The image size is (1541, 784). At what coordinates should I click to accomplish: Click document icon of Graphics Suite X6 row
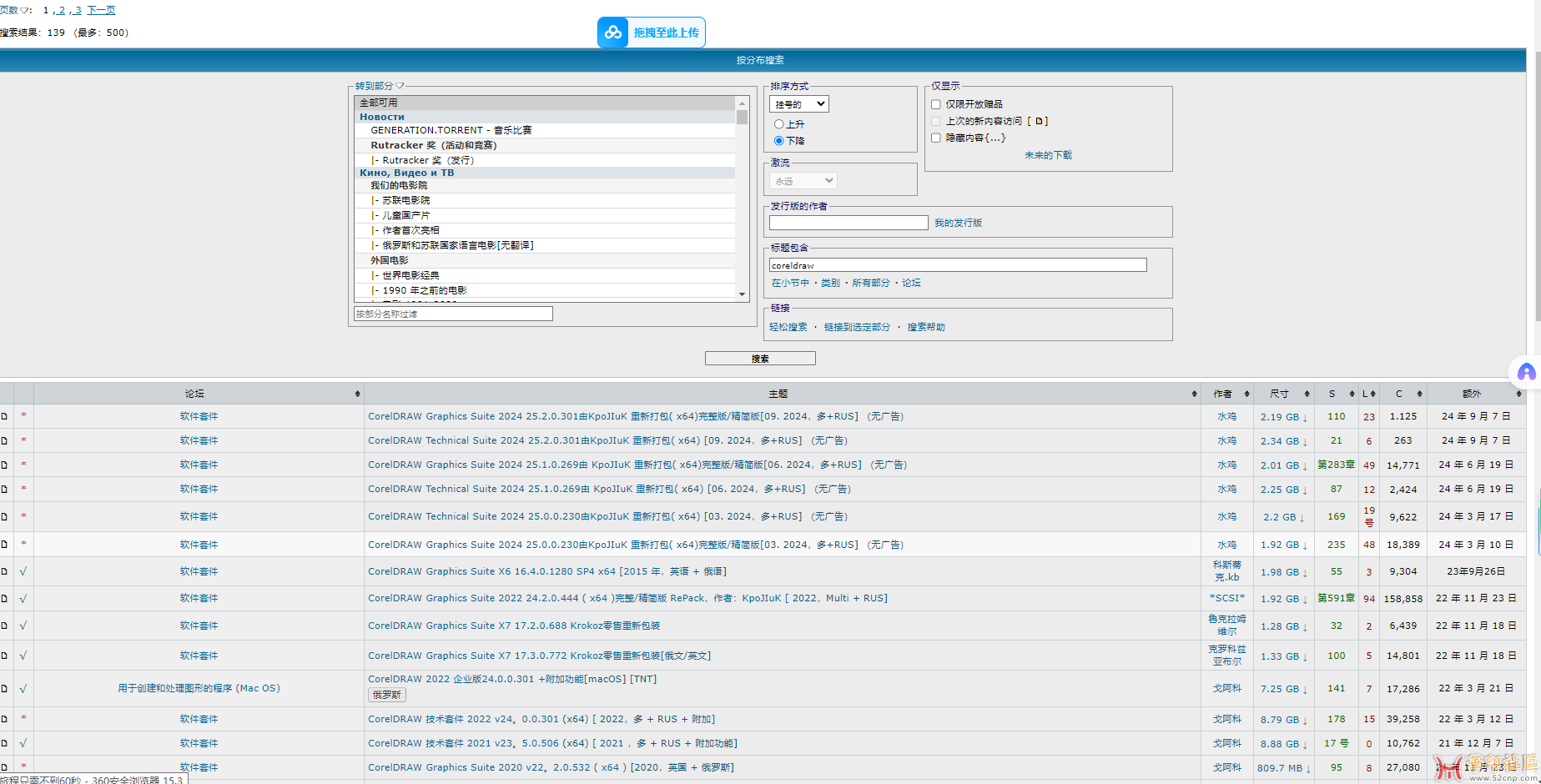coord(4,571)
